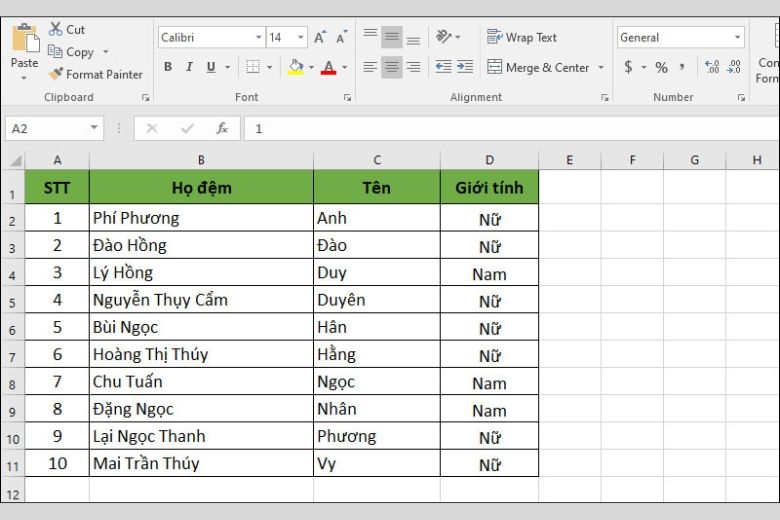Open General number format dropdown
Image resolution: width=780 pixels, height=520 pixels.
click(x=737, y=37)
